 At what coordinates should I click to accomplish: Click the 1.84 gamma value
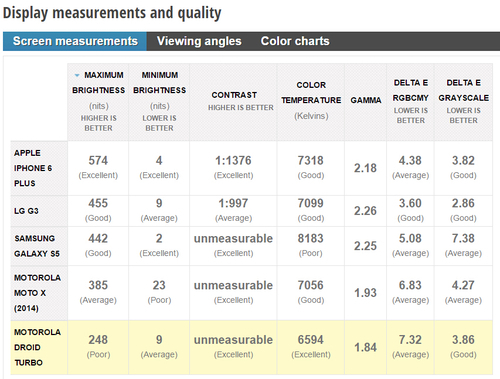pyautogui.click(x=365, y=348)
